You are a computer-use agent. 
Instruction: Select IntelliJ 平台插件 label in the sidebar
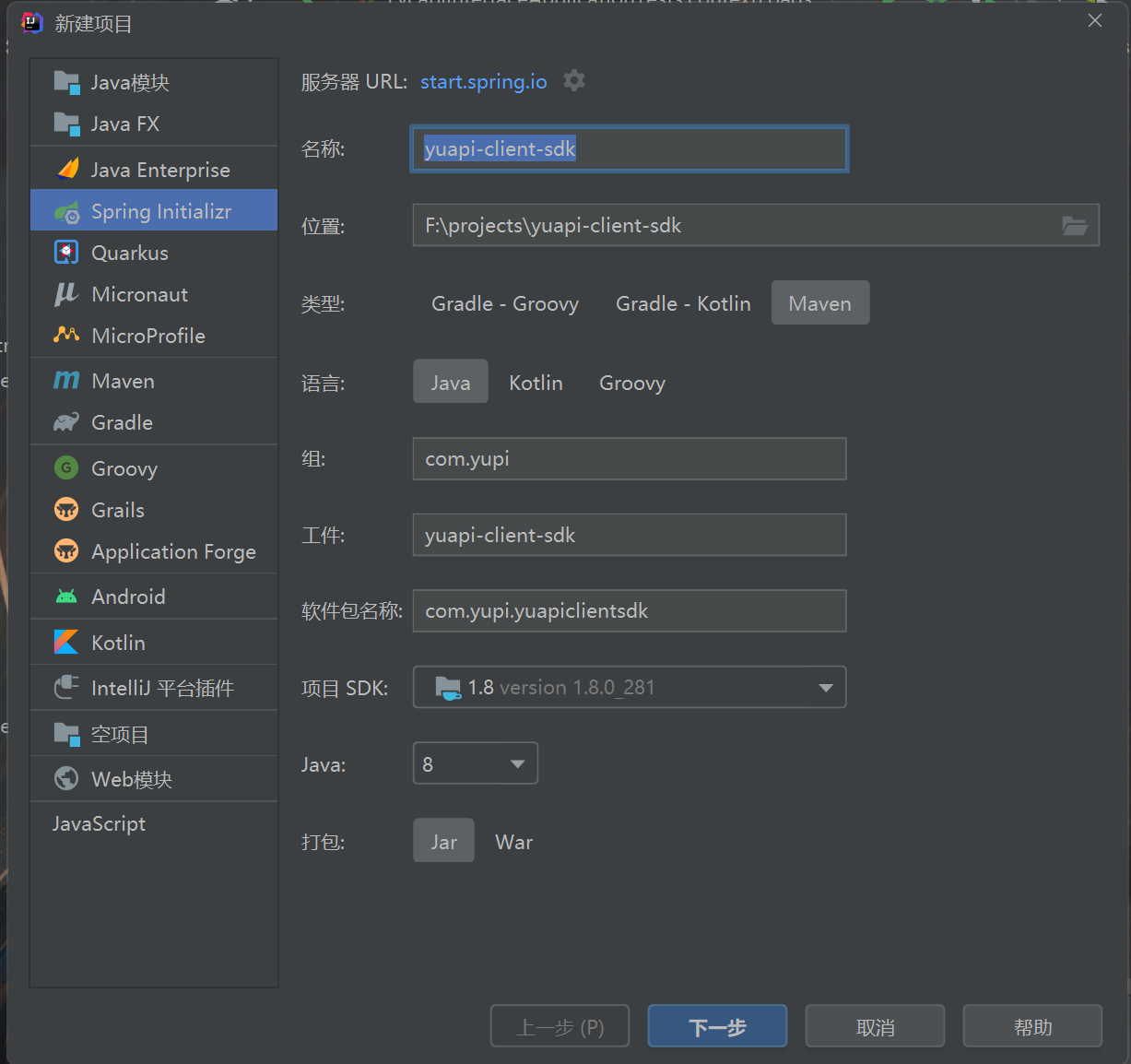click(x=163, y=688)
